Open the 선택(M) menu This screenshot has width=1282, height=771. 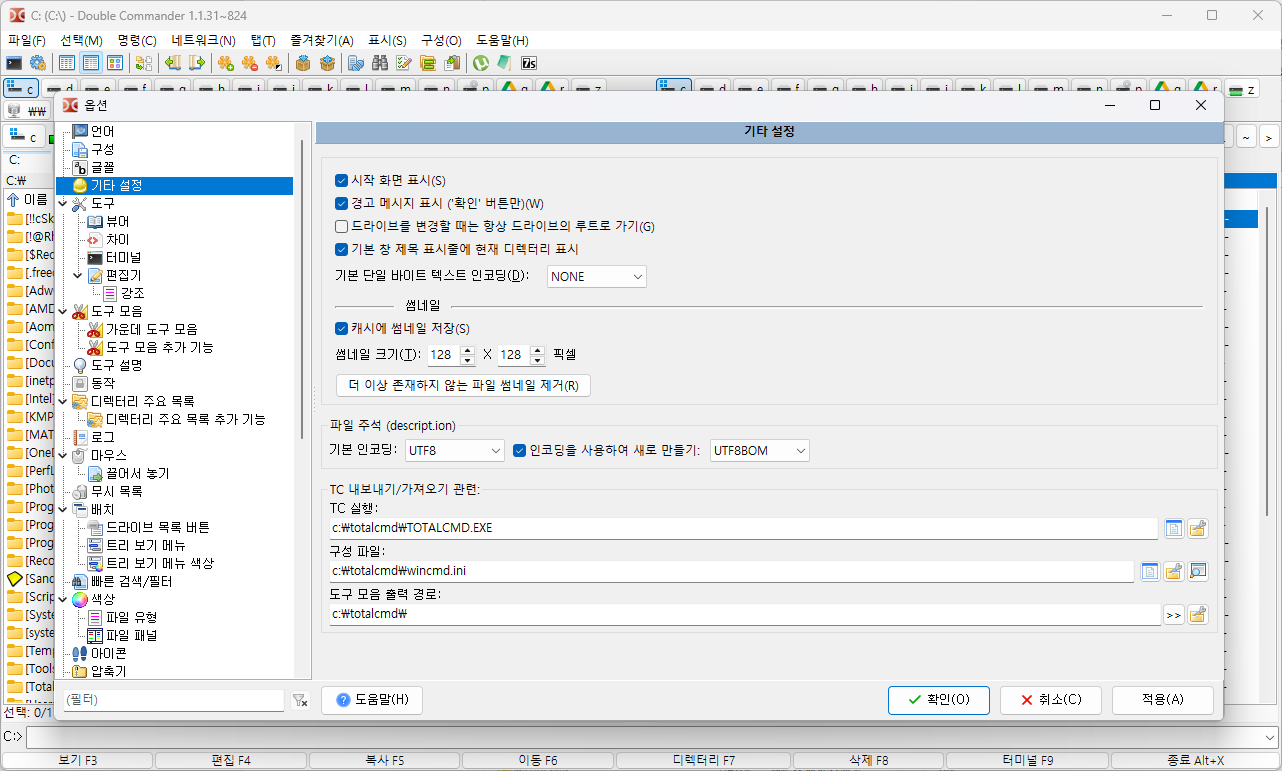click(x=82, y=40)
